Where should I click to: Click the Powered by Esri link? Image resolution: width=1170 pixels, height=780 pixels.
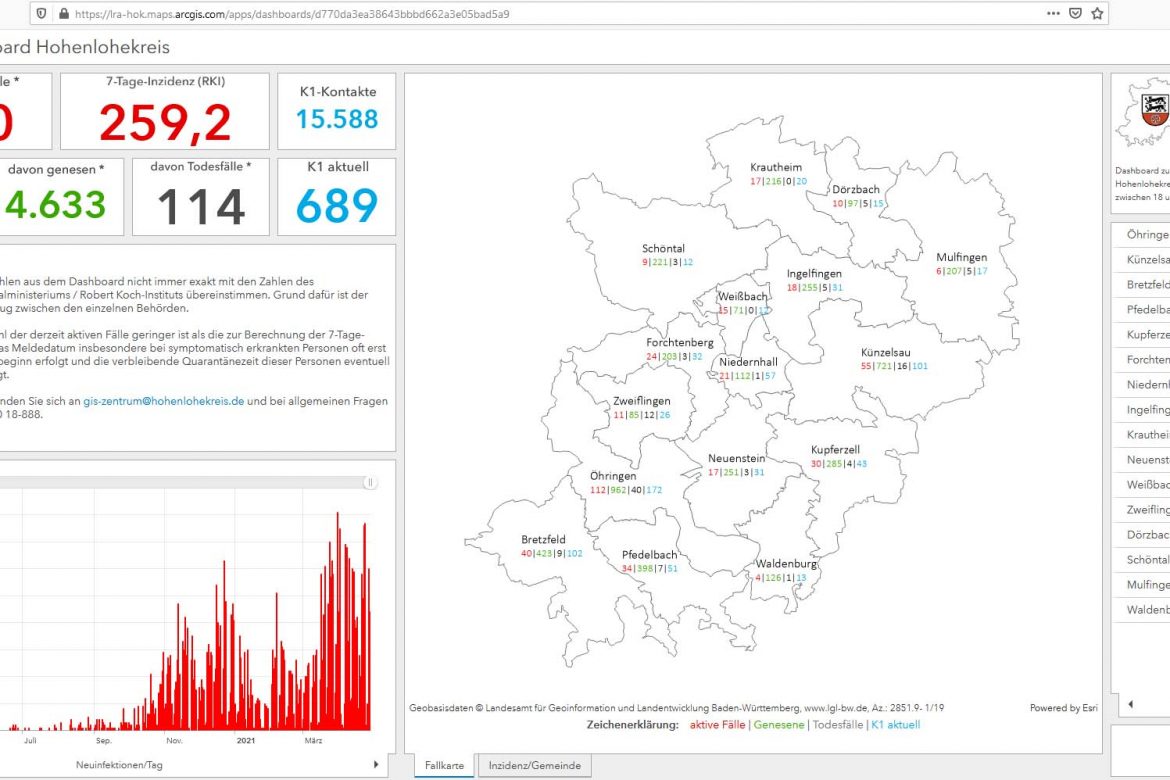coord(1063,708)
